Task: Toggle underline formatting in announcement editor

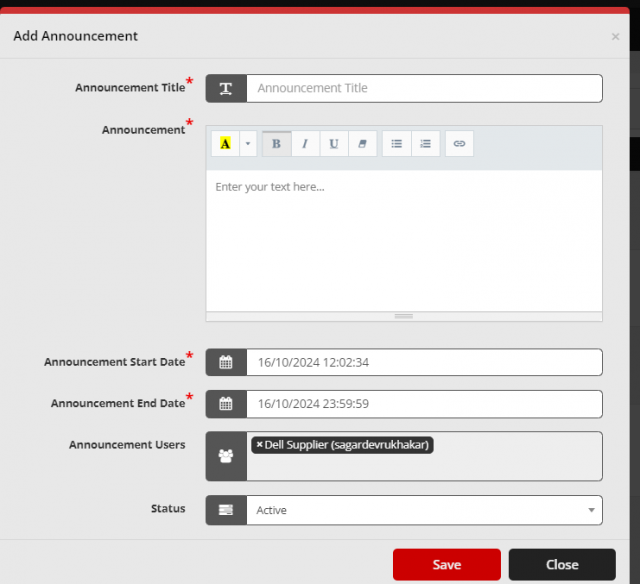Action: [334, 144]
